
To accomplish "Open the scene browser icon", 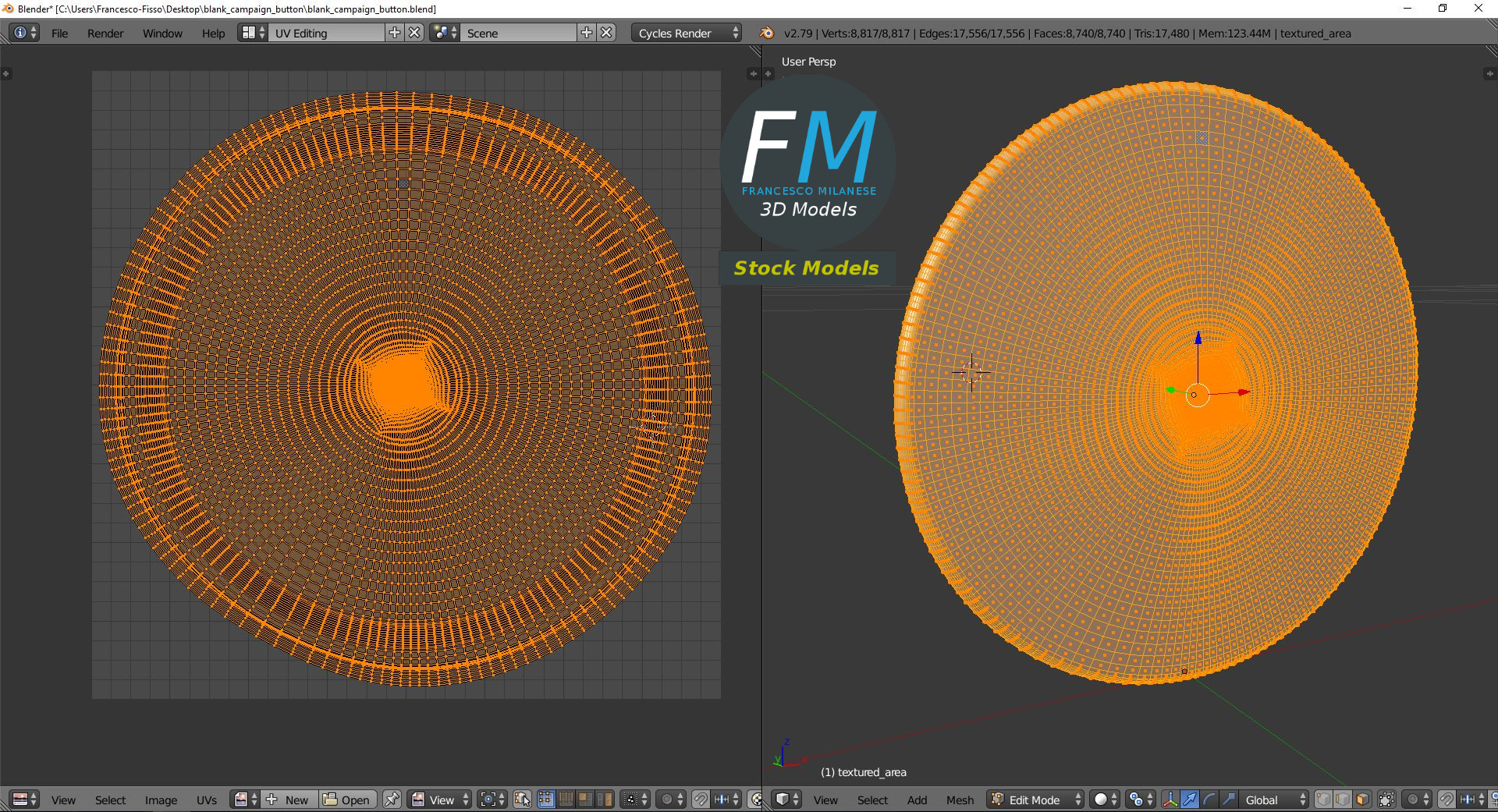I will point(445,33).
